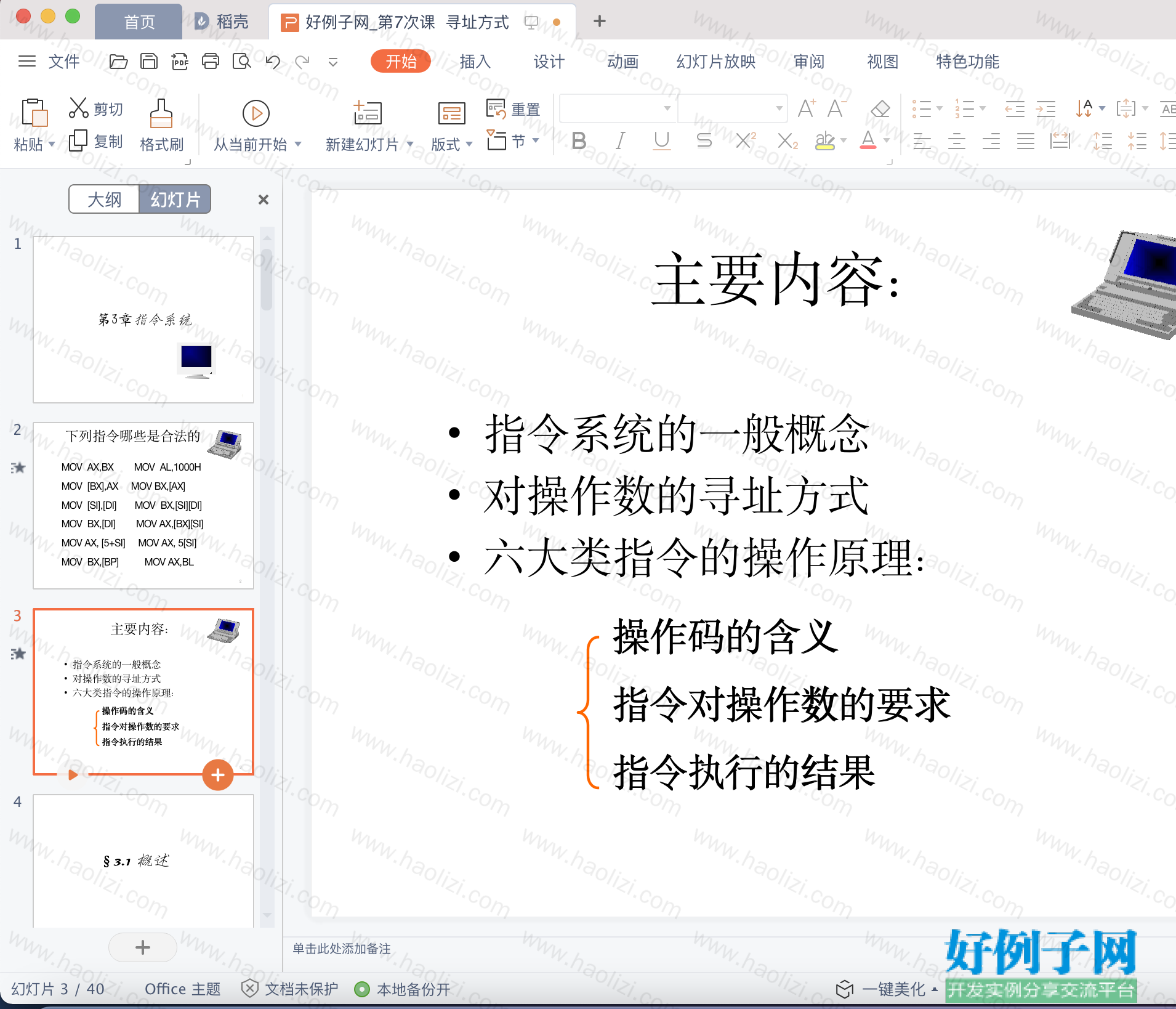Image resolution: width=1176 pixels, height=1009 pixels.
Task: Open the font name combo box
Action: point(618,108)
